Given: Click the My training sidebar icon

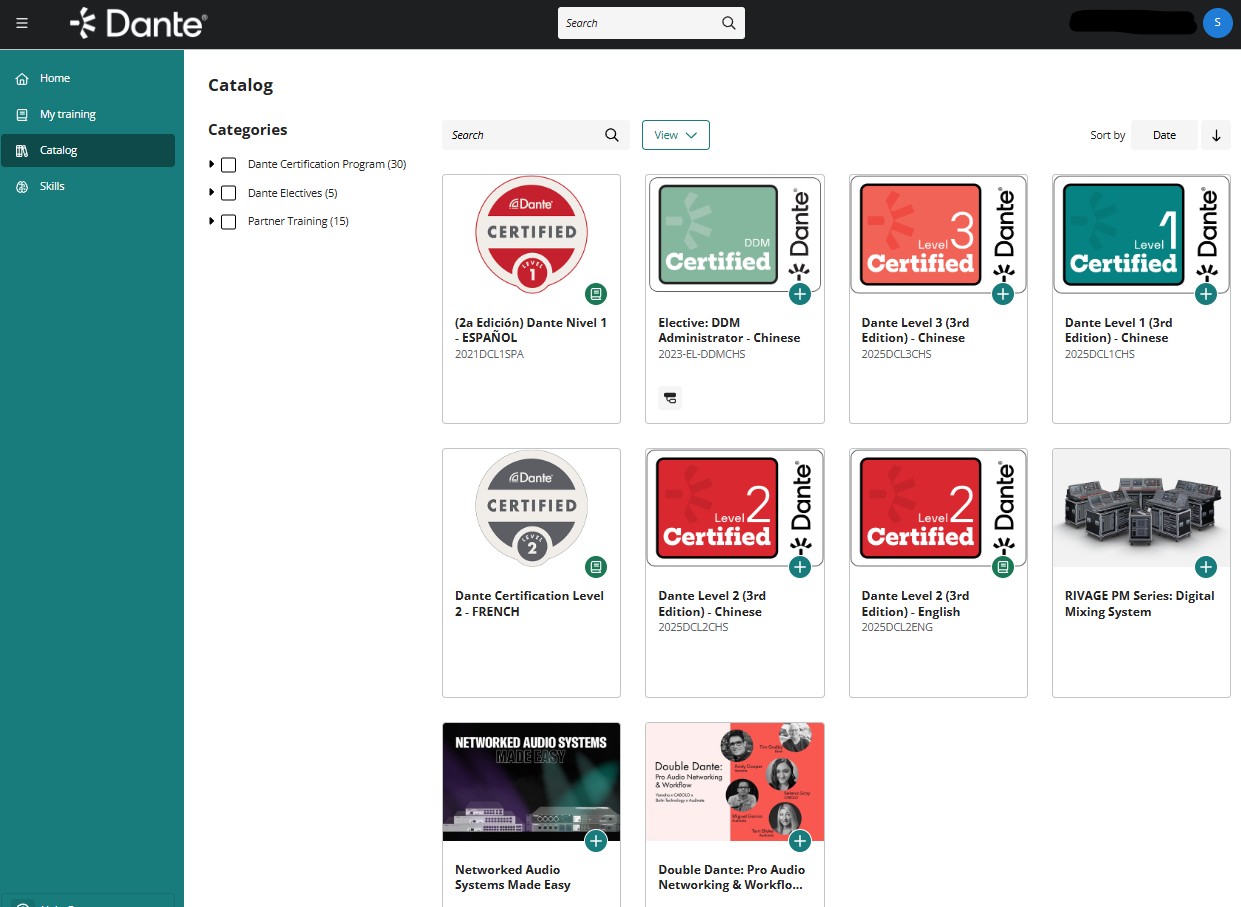Looking at the screenshot, I should [x=22, y=114].
